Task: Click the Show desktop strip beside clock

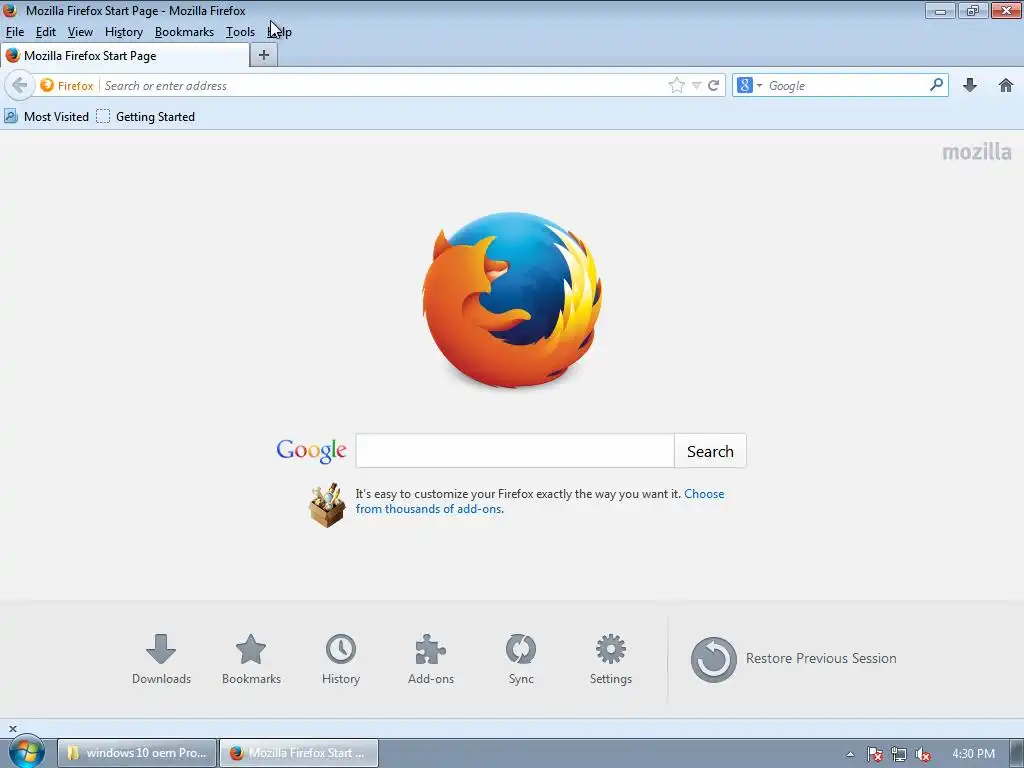Action: 1017,753
